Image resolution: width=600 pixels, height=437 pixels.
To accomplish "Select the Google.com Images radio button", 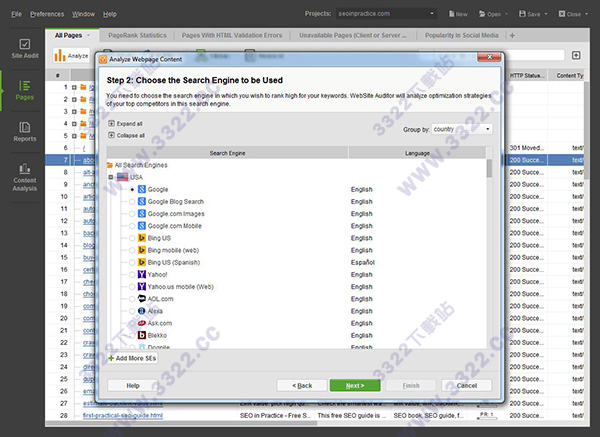I will [132, 214].
